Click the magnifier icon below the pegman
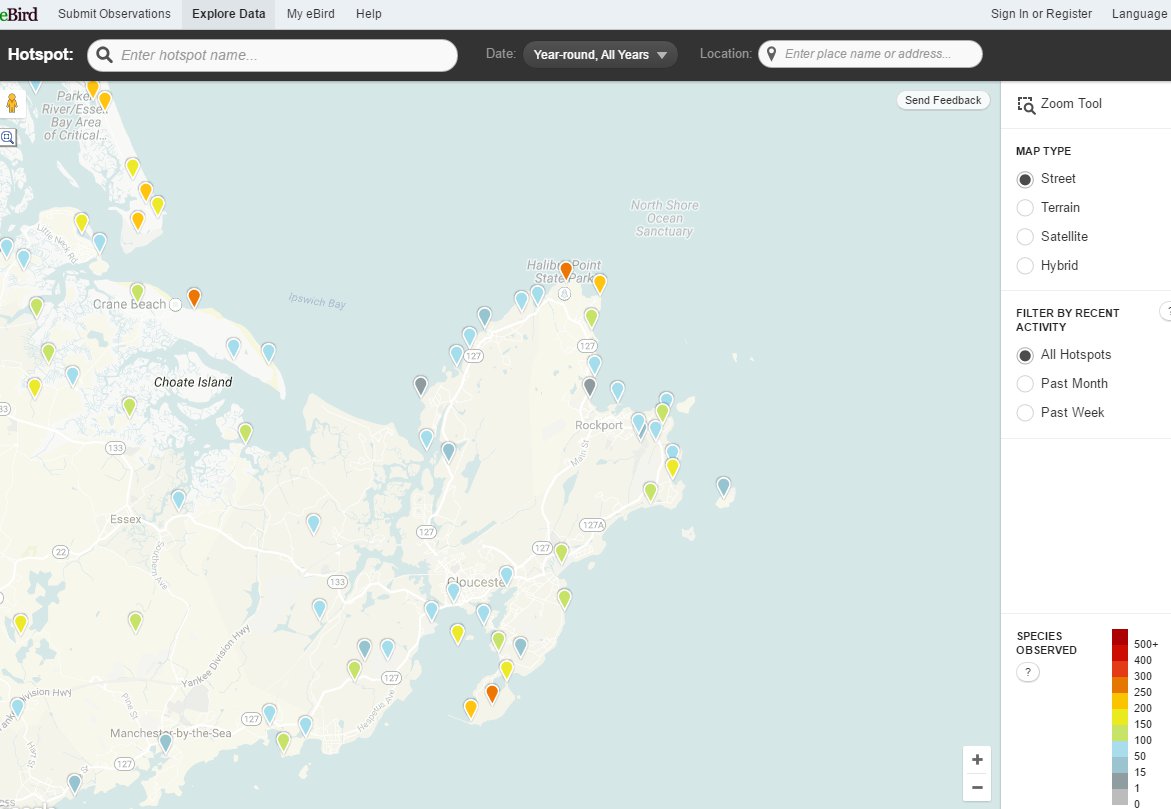1171x809 pixels. point(8,138)
